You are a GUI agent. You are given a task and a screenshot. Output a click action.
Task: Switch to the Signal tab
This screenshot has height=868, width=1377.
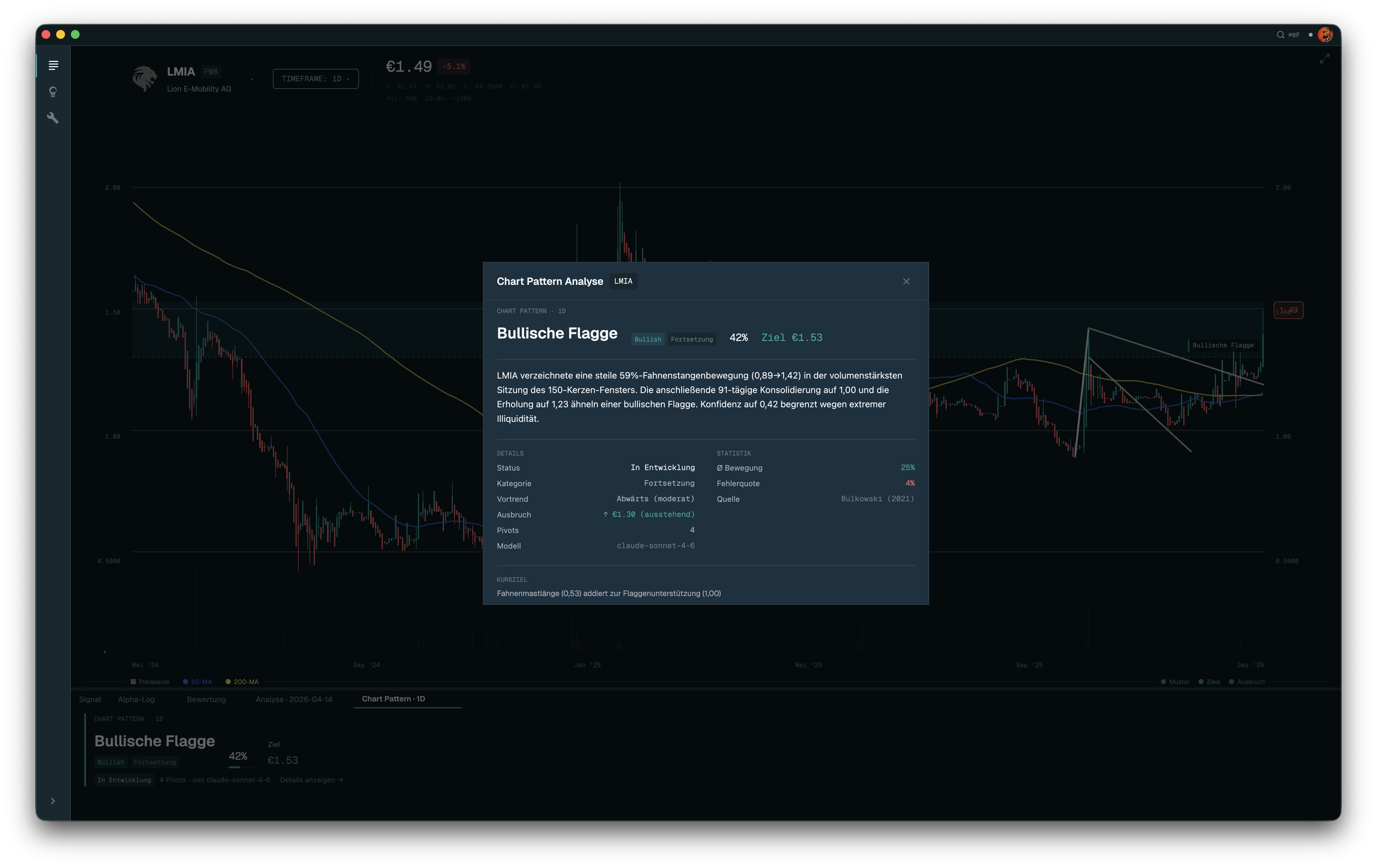(90, 699)
